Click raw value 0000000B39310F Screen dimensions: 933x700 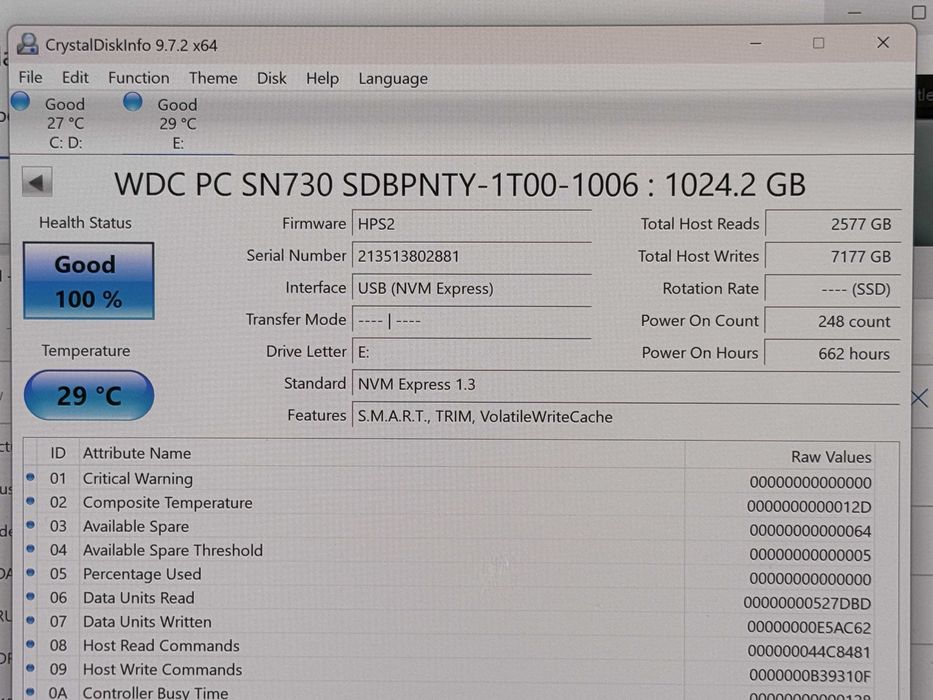click(810, 676)
